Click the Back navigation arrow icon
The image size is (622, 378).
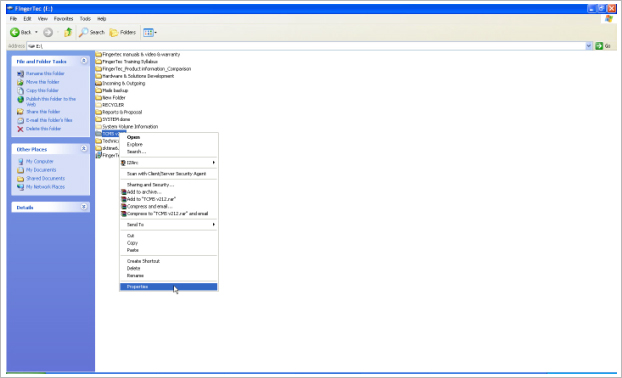click(x=15, y=33)
